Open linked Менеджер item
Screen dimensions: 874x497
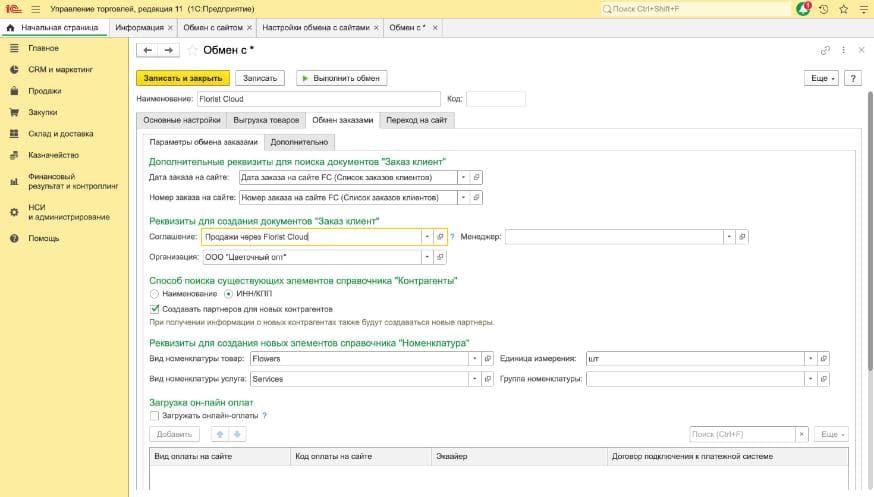742,237
